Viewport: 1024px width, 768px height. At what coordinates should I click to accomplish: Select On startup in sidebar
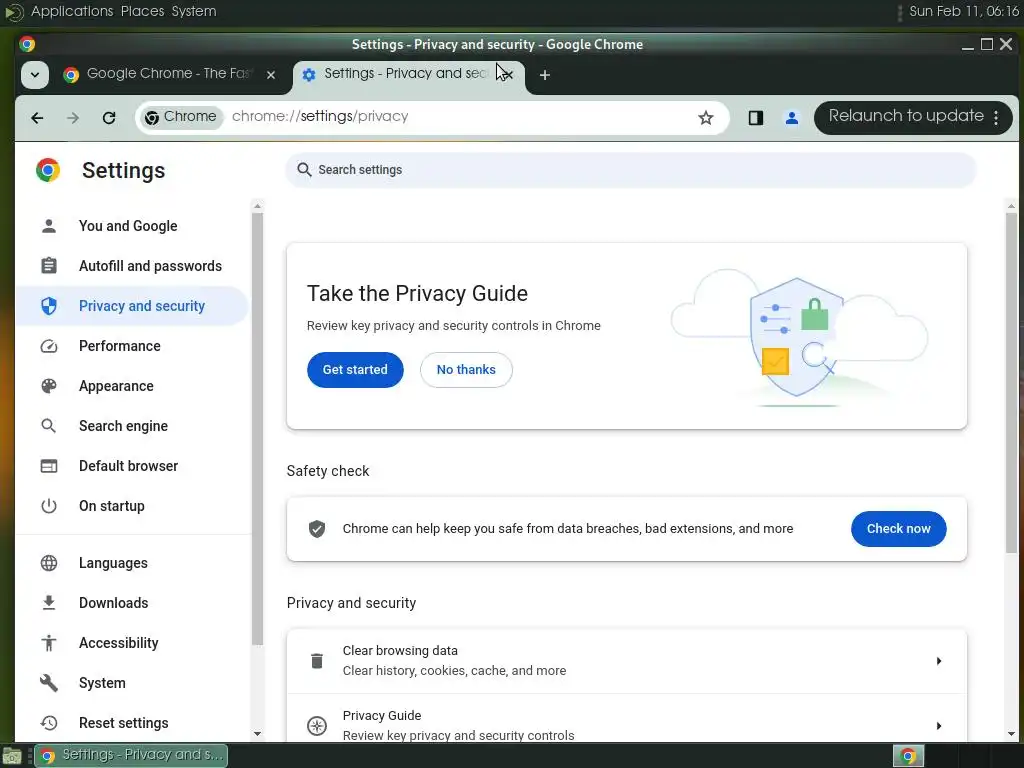click(112, 506)
